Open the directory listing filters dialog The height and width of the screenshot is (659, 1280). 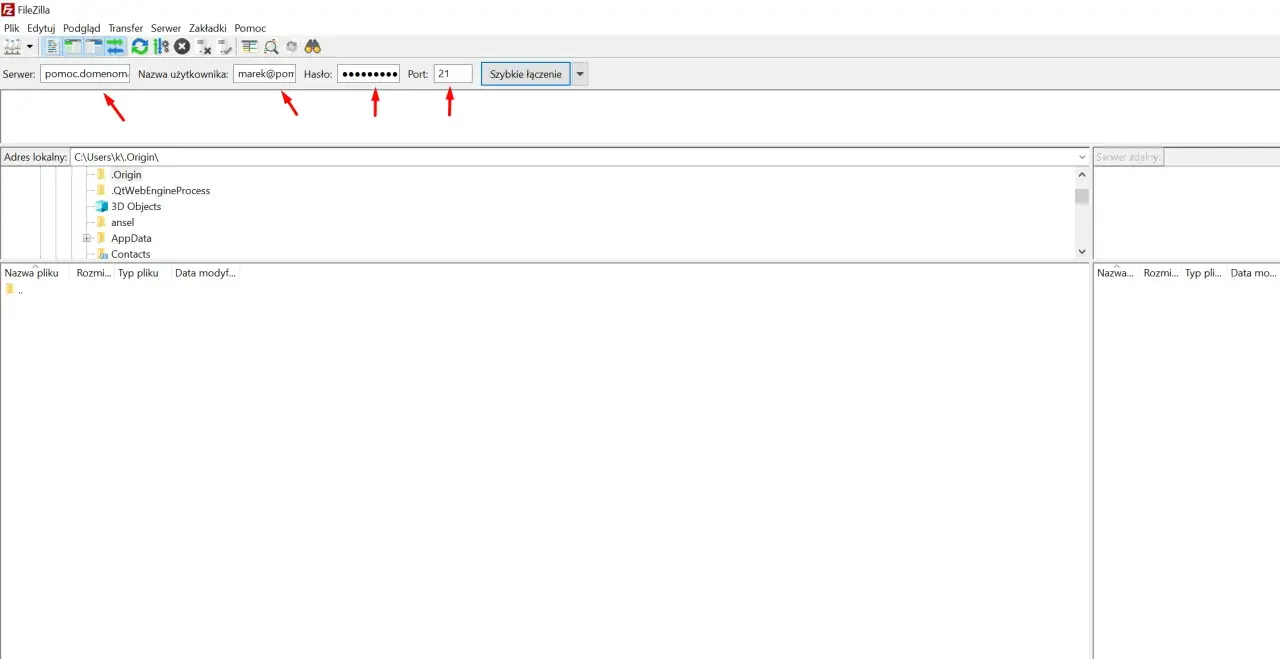point(250,46)
